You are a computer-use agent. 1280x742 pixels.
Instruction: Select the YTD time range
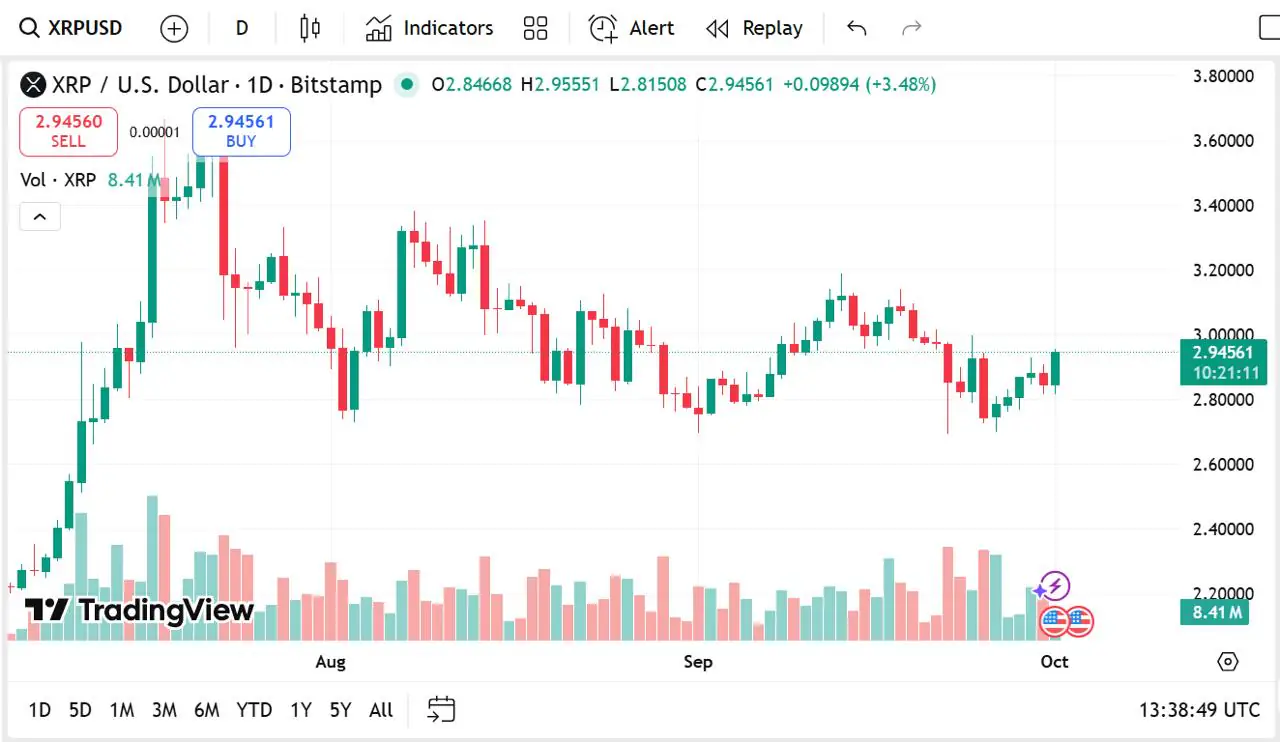(254, 710)
